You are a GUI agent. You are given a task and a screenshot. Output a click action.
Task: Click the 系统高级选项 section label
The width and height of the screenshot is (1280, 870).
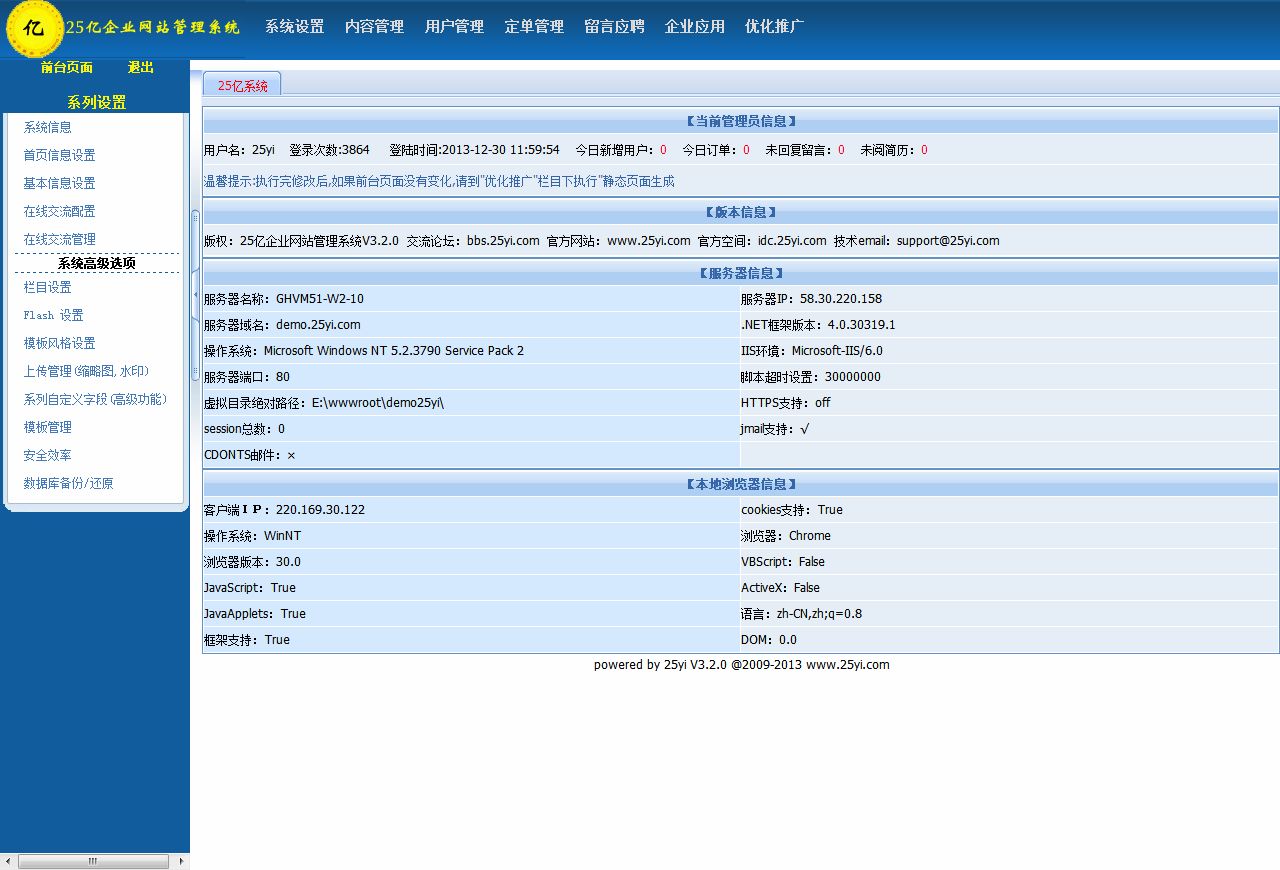(96, 263)
